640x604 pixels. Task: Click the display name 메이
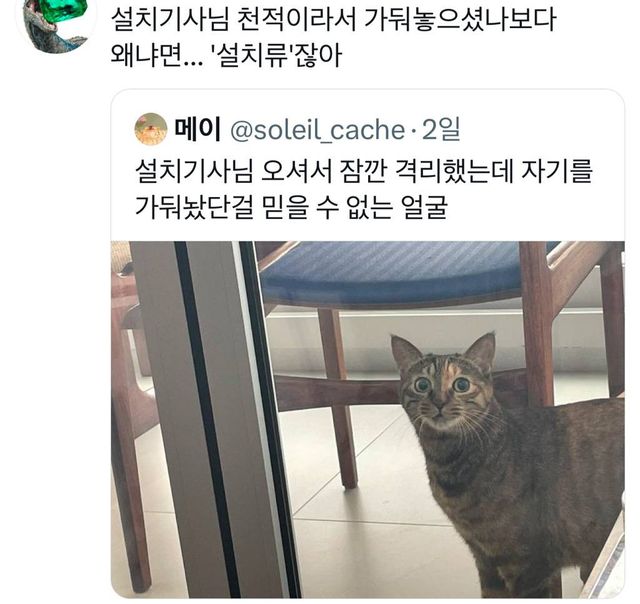coord(198,129)
